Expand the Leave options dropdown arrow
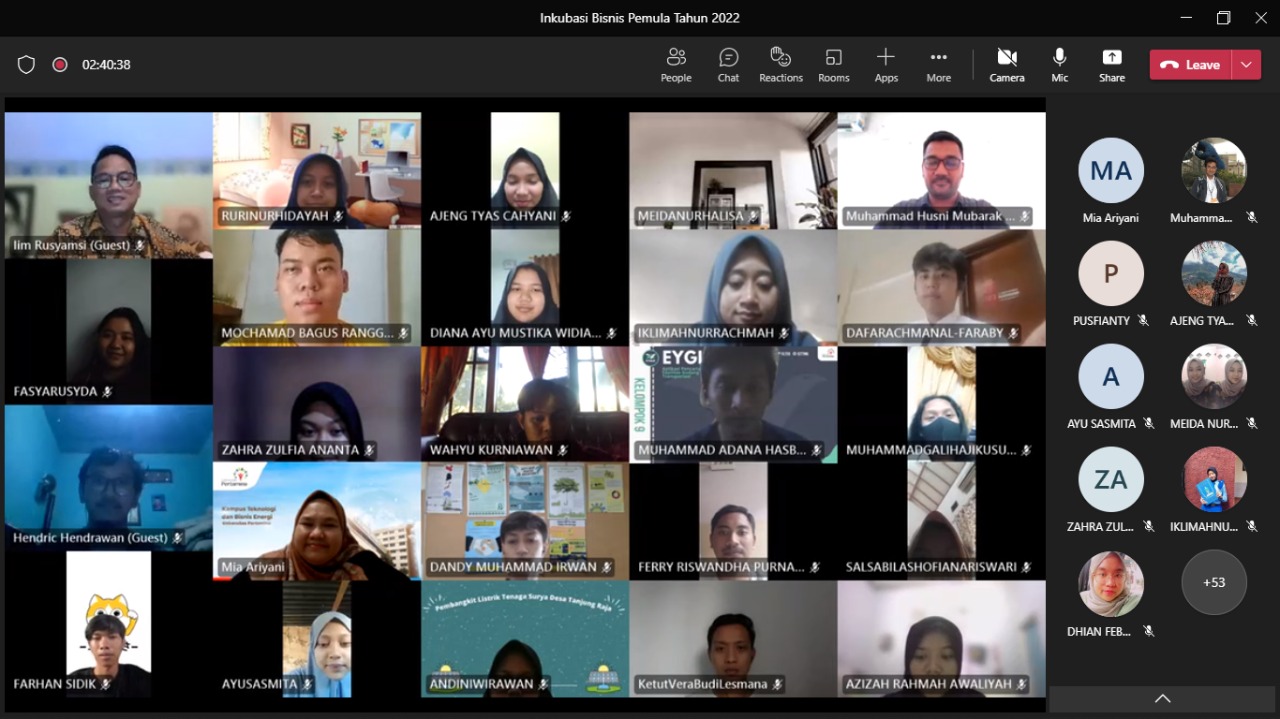1280x719 pixels. coord(1246,65)
